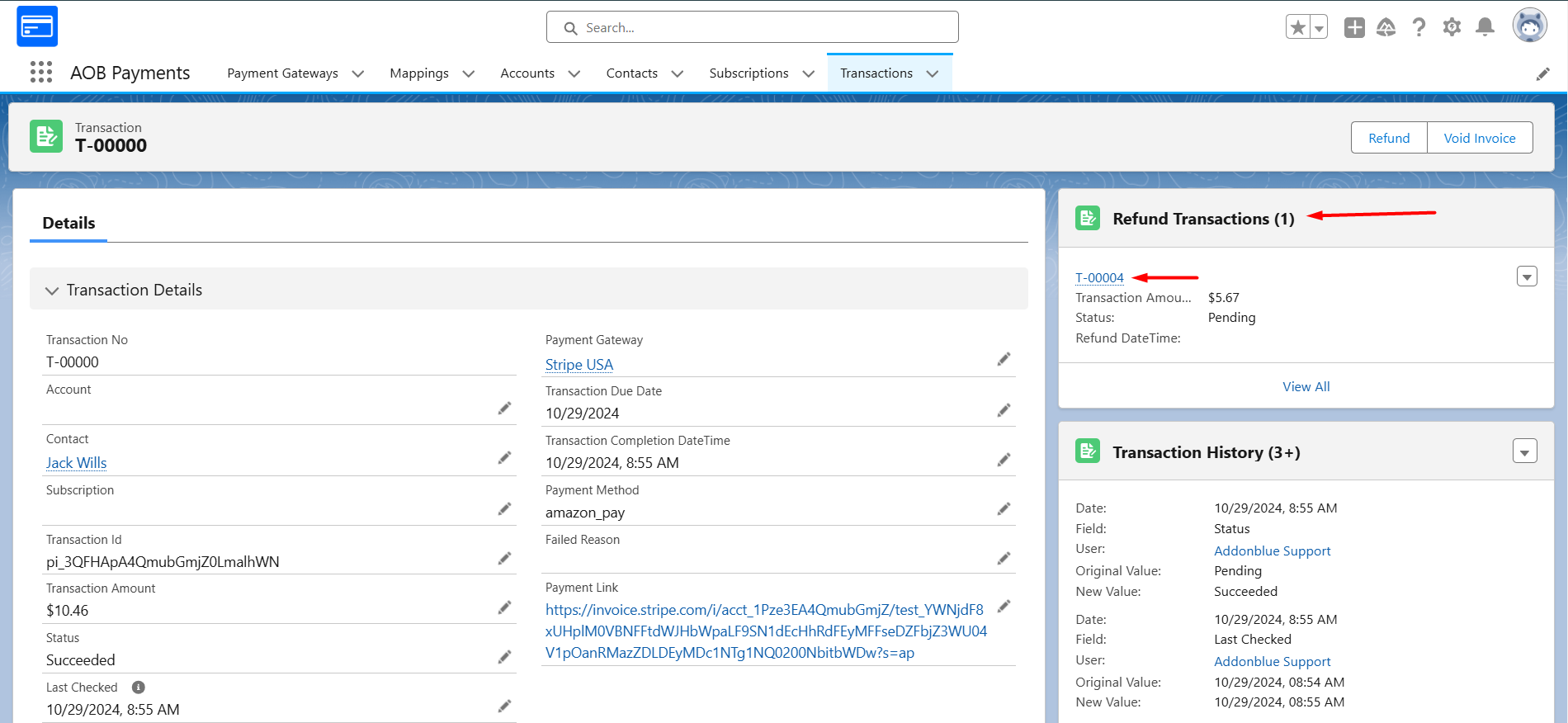Open the Global Actions plus icon
The height and width of the screenshot is (723, 1568).
[x=1354, y=27]
